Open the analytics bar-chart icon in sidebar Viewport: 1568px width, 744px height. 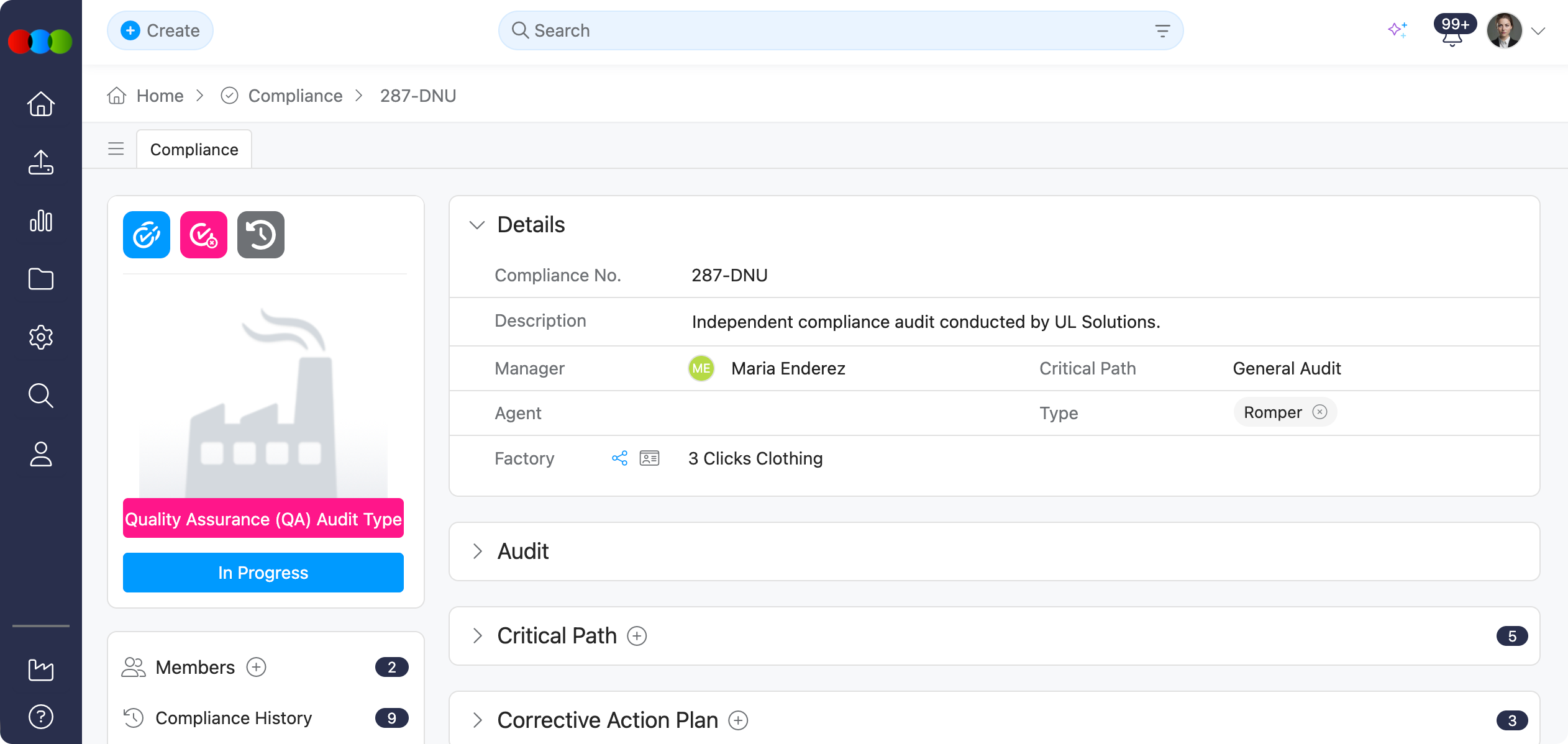pos(40,220)
